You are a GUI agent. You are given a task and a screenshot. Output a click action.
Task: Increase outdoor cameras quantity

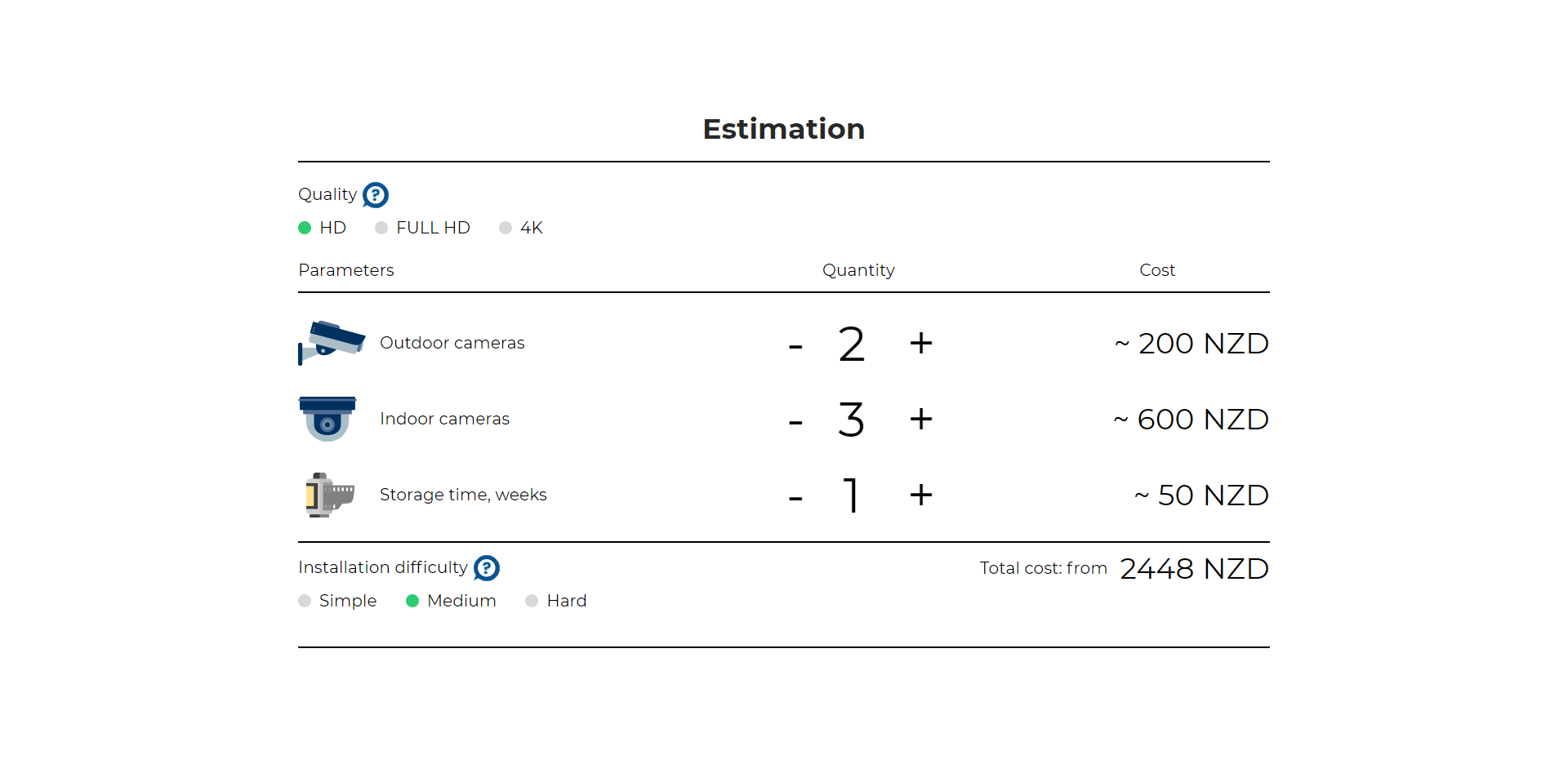pos(921,344)
